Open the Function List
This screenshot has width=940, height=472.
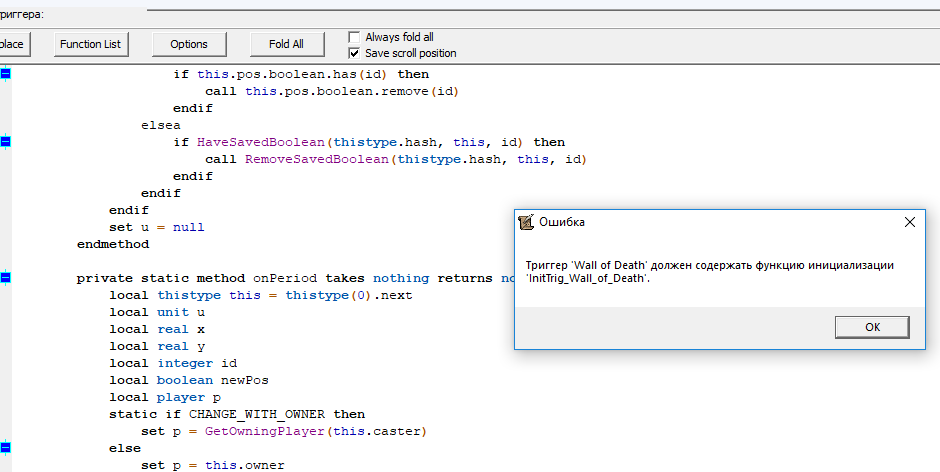(x=90, y=44)
